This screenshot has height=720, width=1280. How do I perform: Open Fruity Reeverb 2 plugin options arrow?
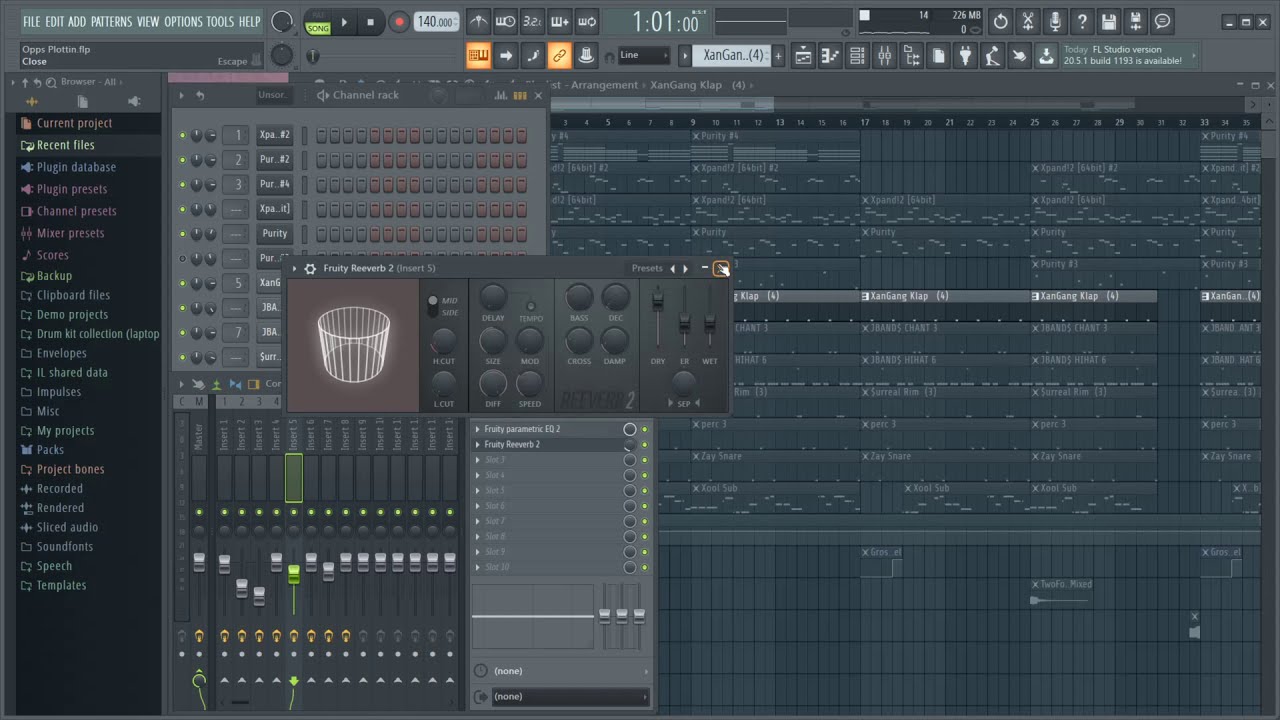(x=294, y=268)
